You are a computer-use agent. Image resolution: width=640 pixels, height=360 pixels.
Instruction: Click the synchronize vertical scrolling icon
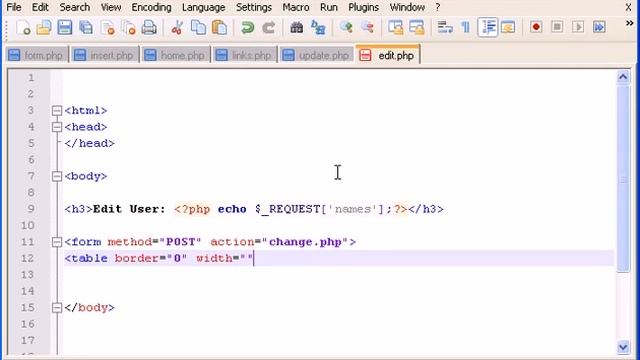point(396,28)
